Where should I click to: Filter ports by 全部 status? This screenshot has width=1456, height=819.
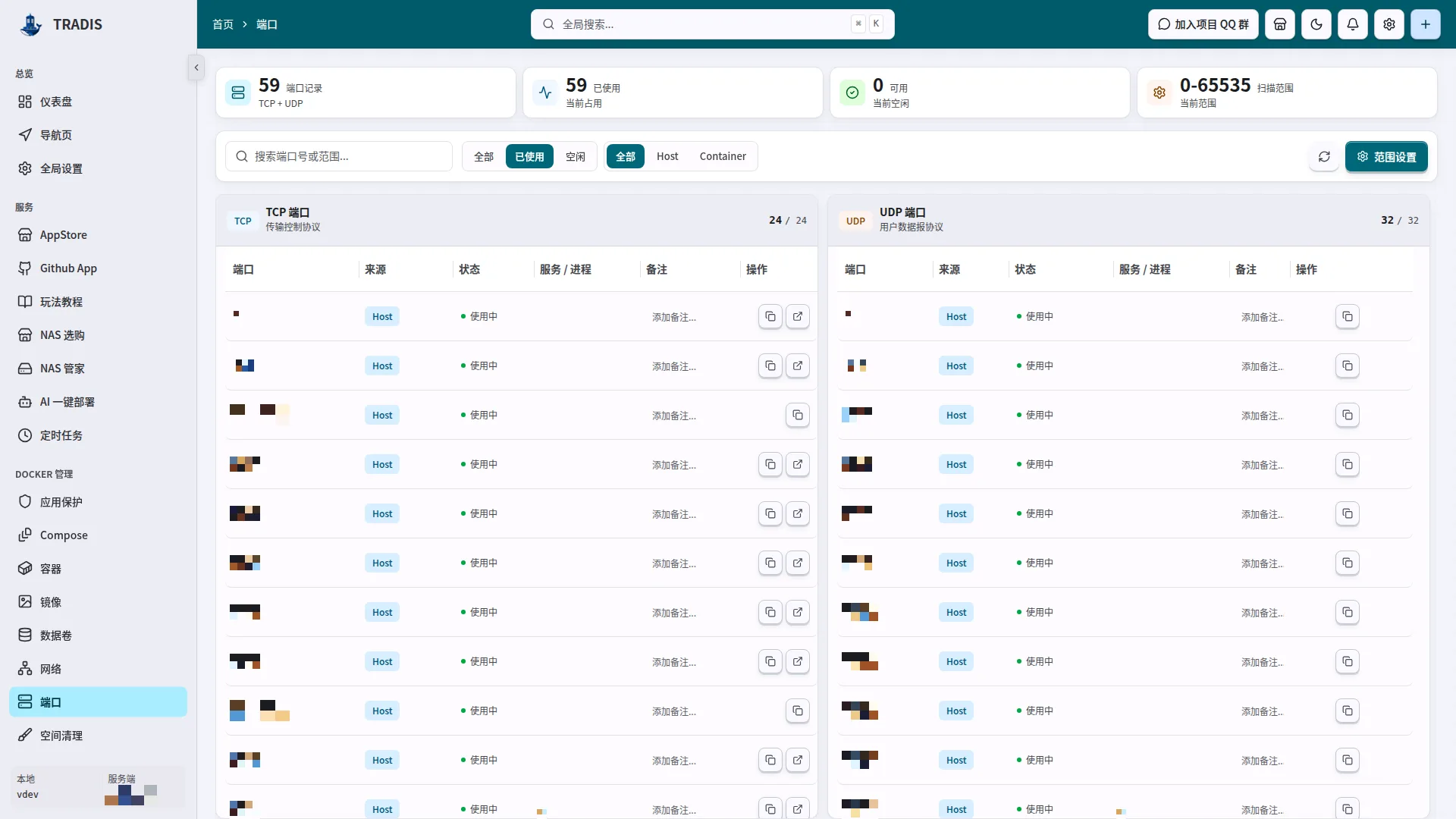click(484, 156)
